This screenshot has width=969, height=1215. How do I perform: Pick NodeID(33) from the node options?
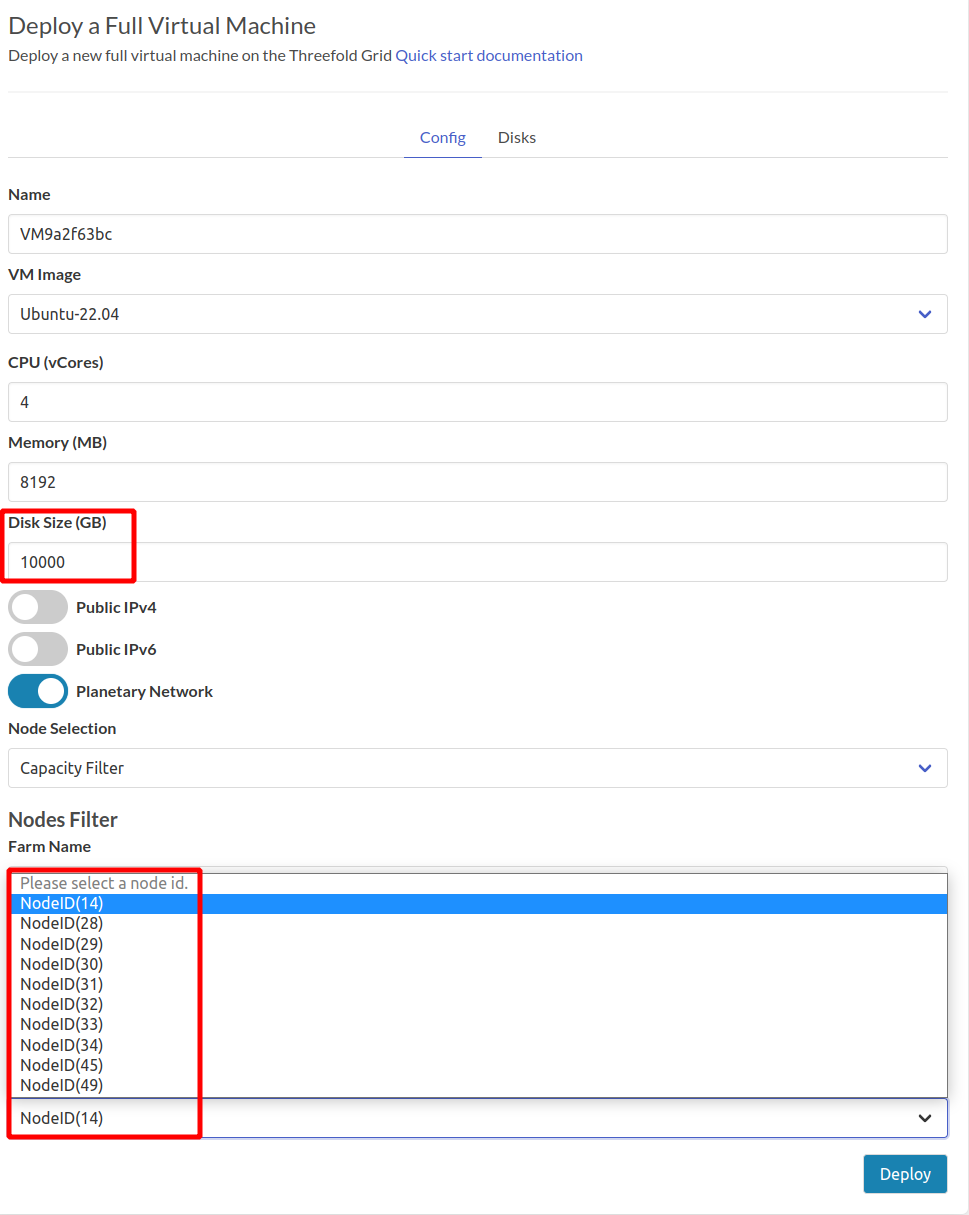point(60,1024)
